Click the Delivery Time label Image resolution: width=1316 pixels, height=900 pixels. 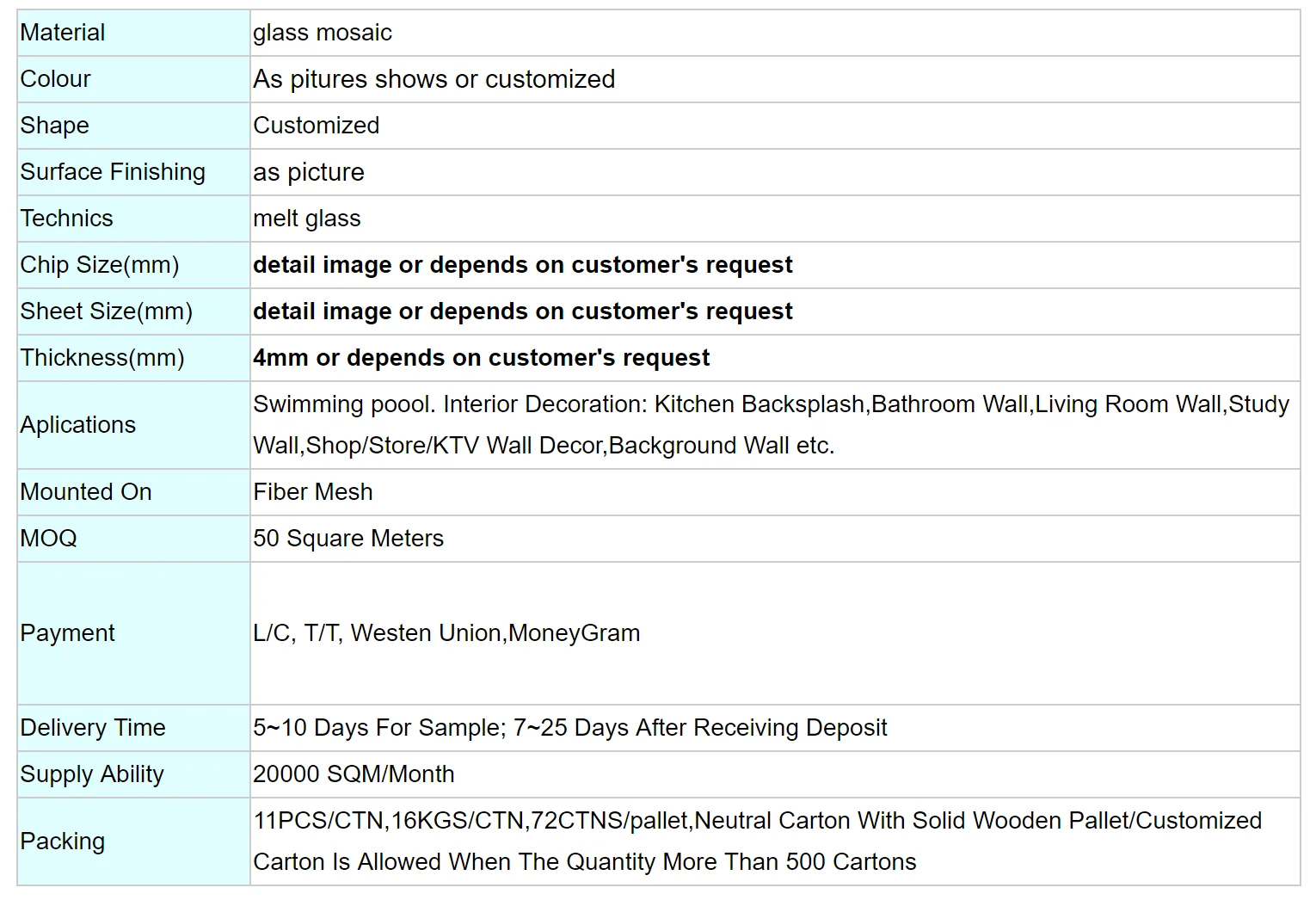pos(93,728)
